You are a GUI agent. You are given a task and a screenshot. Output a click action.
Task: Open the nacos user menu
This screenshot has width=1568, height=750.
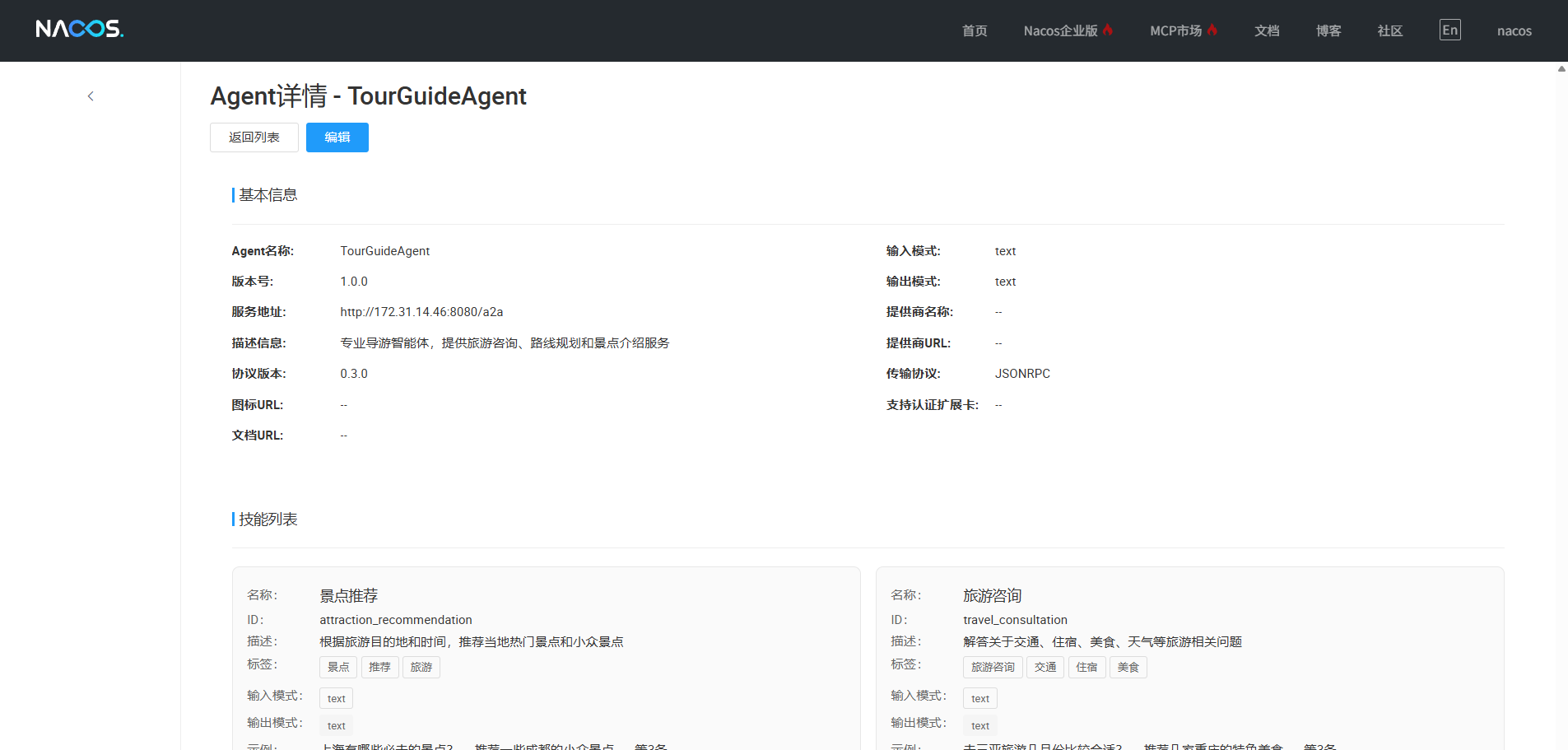tap(1514, 30)
